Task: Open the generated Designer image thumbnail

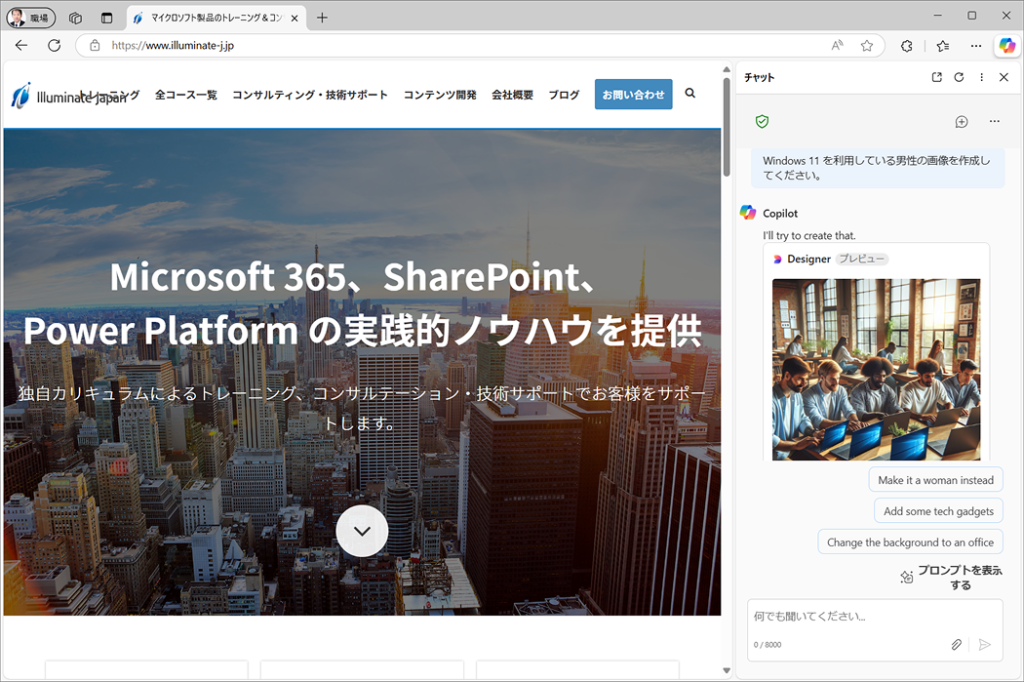Action: pos(876,369)
